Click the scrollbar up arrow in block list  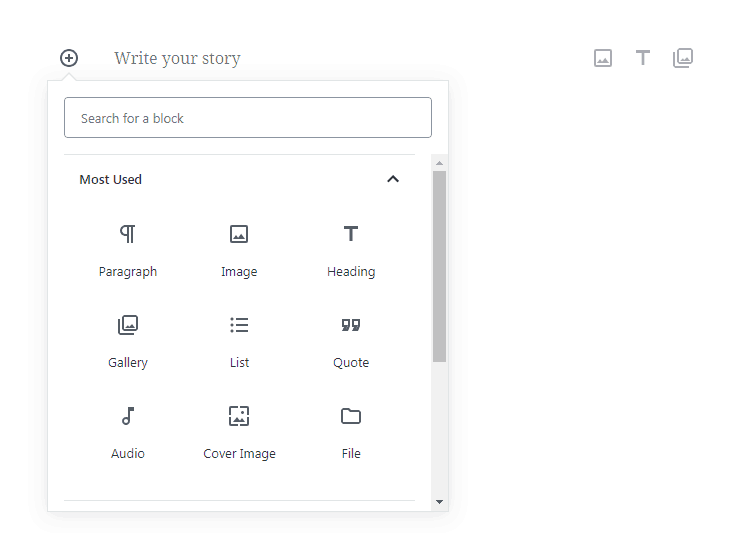coord(439,163)
